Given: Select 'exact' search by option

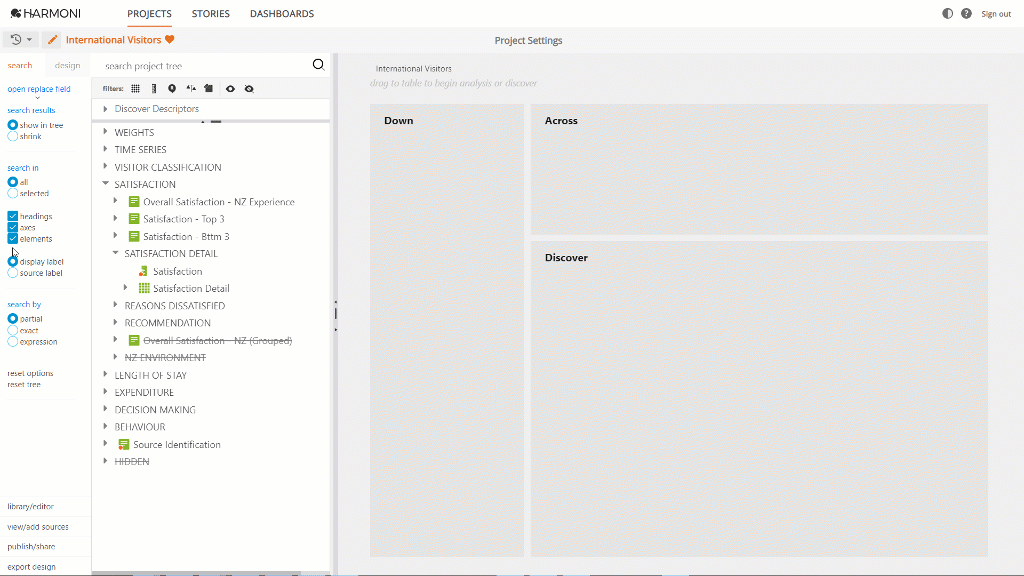Looking at the screenshot, I should [12, 330].
